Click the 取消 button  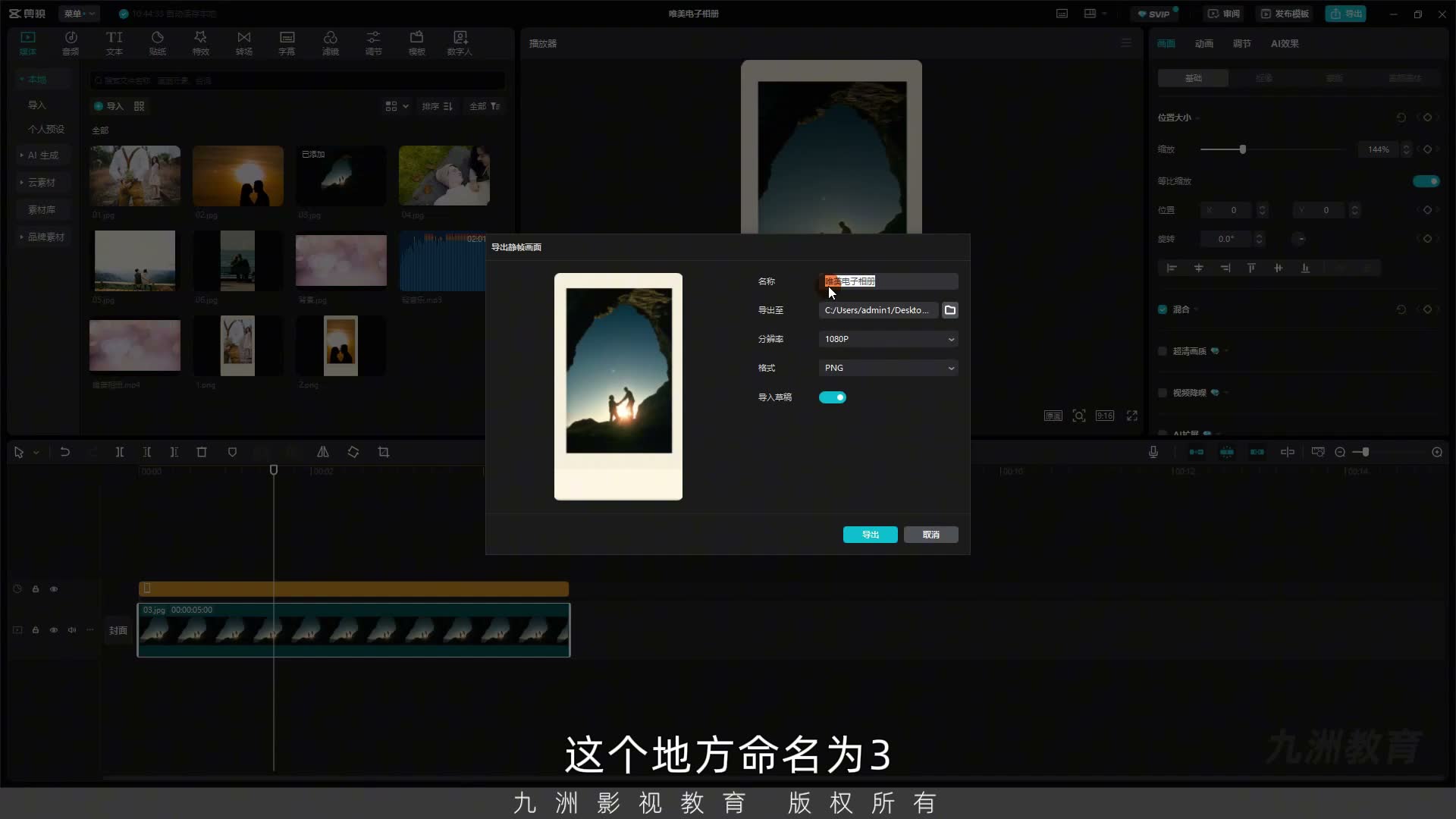point(930,535)
